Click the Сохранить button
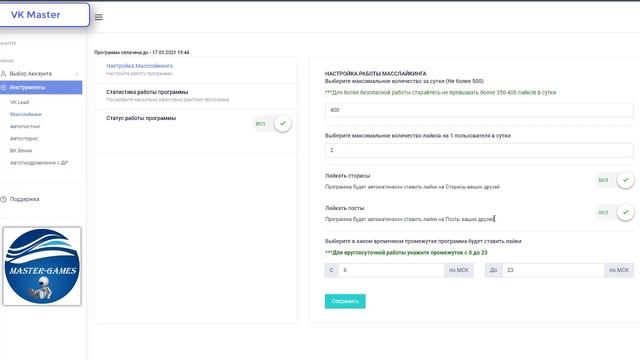The height and width of the screenshot is (360, 640). coord(345,301)
